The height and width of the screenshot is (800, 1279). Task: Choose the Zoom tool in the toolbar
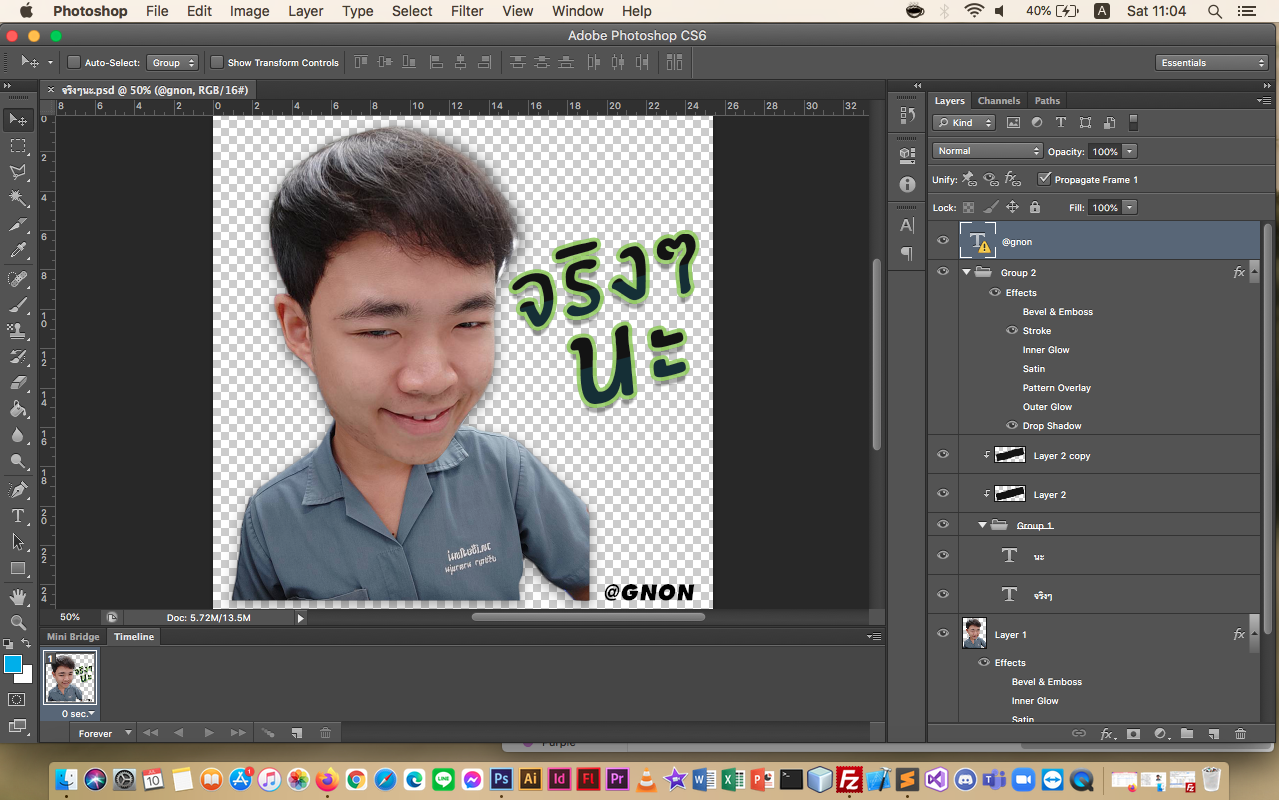pos(18,623)
